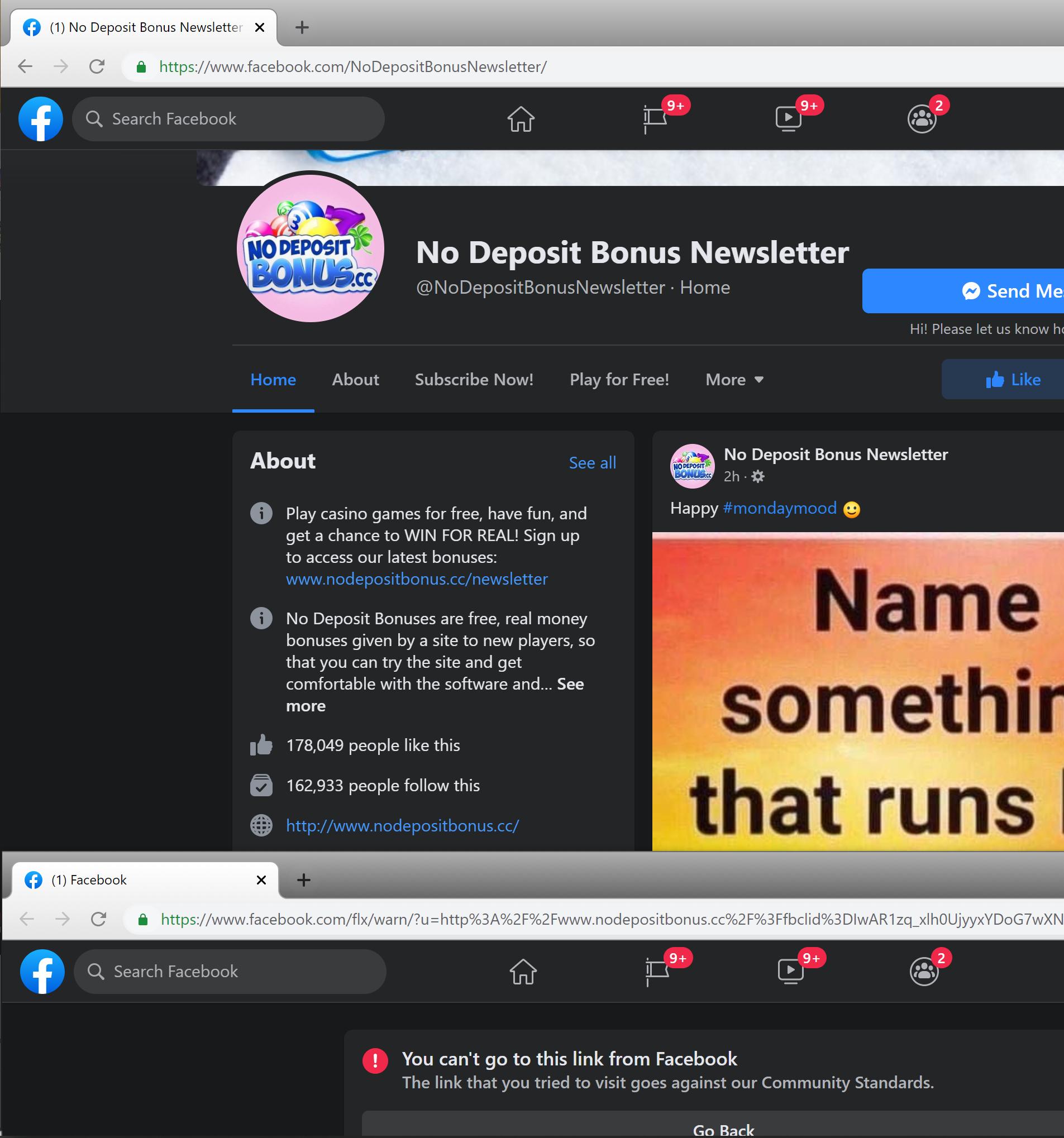Close the (1) Facebook tab
Image resolution: width=1064 pixels, height=1138 pixels.
(261, 880)
